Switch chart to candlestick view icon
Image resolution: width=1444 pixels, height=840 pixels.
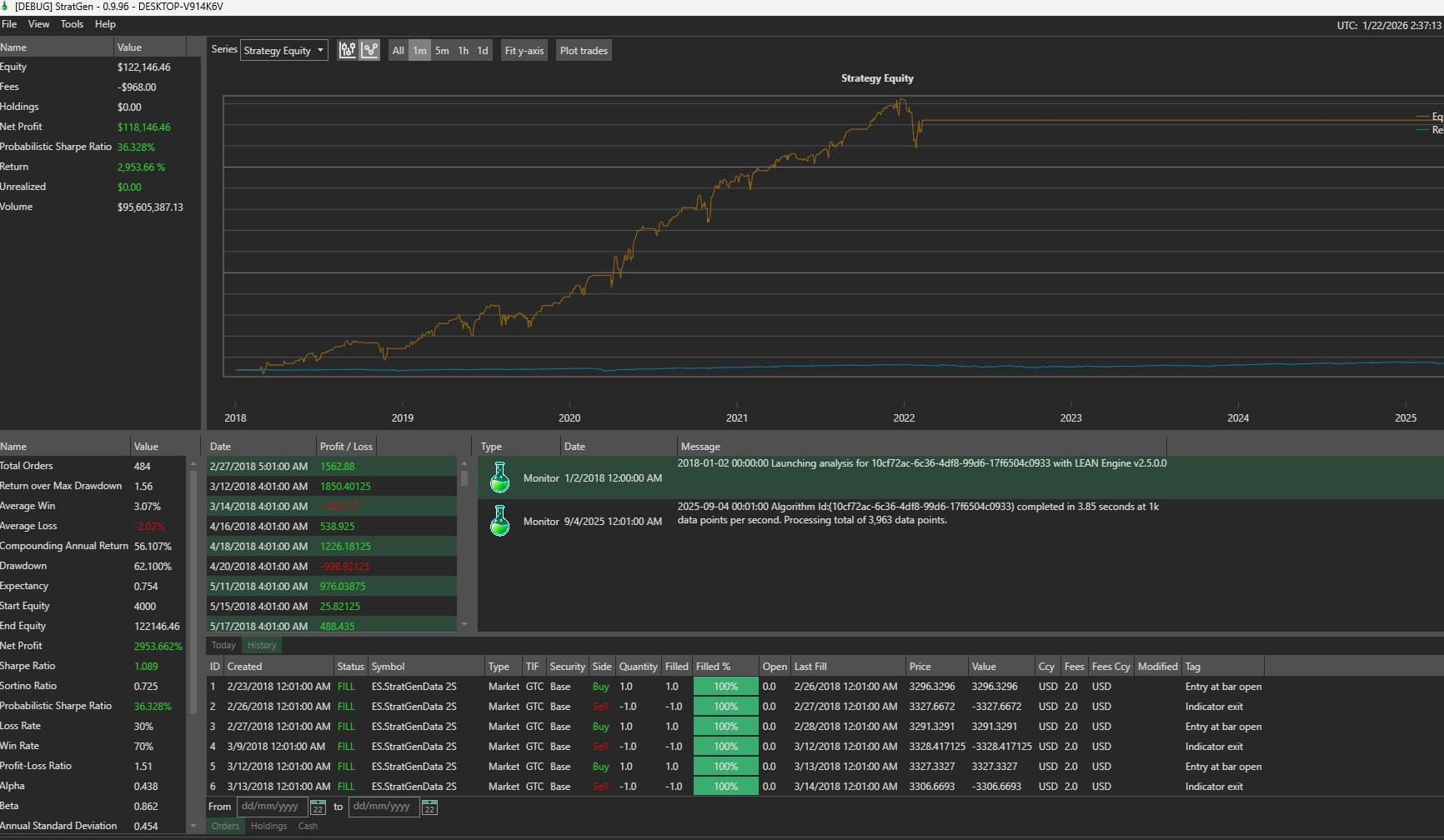(x=348, y=50)
